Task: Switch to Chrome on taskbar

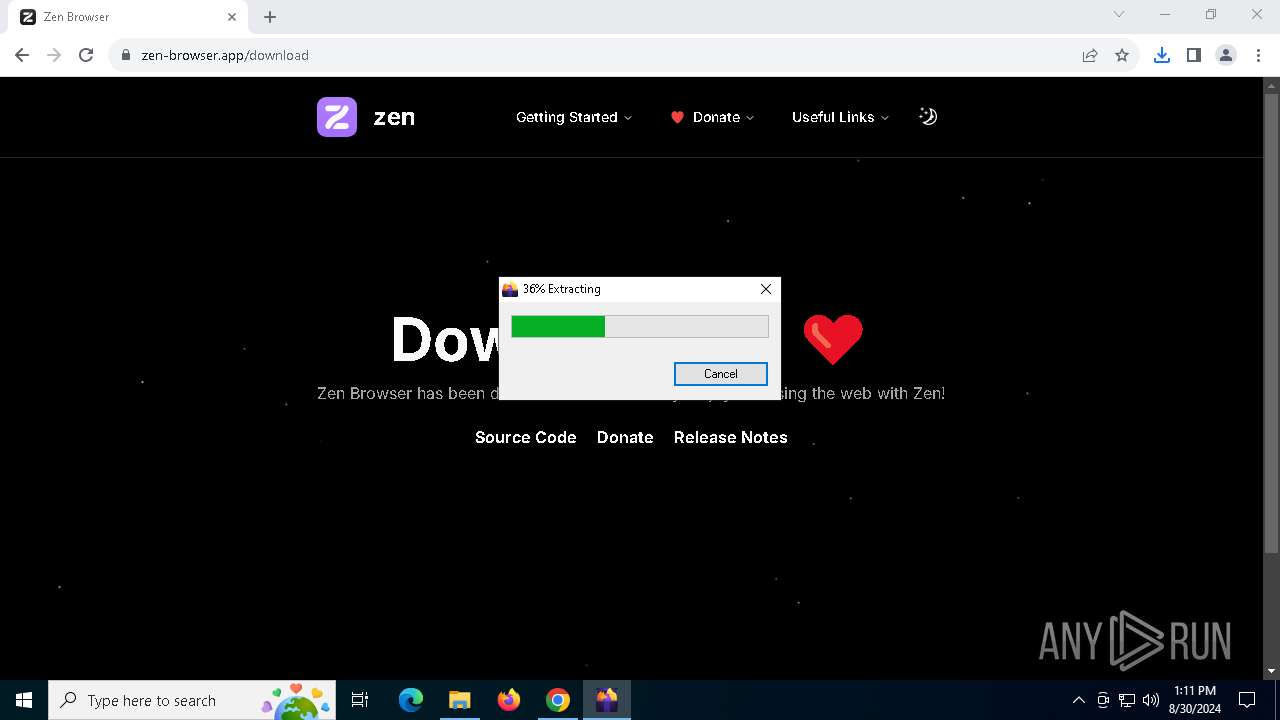Action: tap(558, 700)
